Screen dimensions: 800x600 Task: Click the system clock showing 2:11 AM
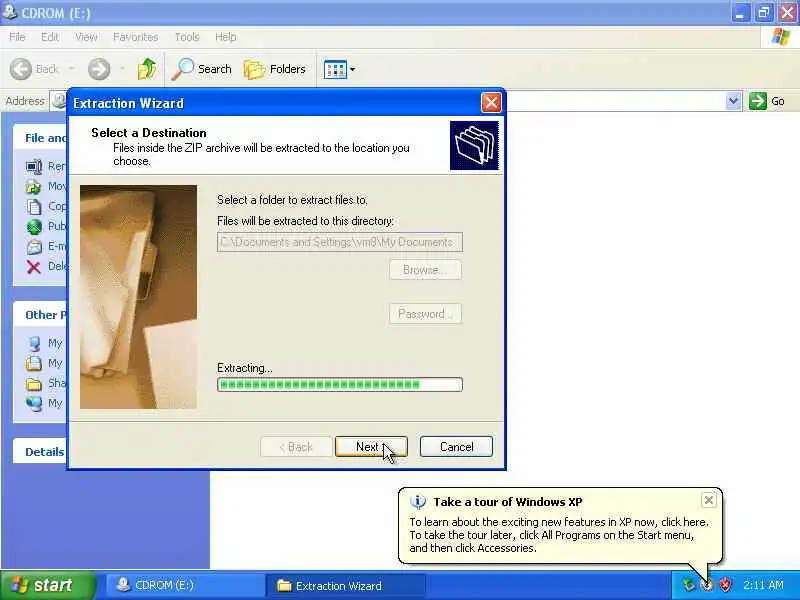click(763, 585)
